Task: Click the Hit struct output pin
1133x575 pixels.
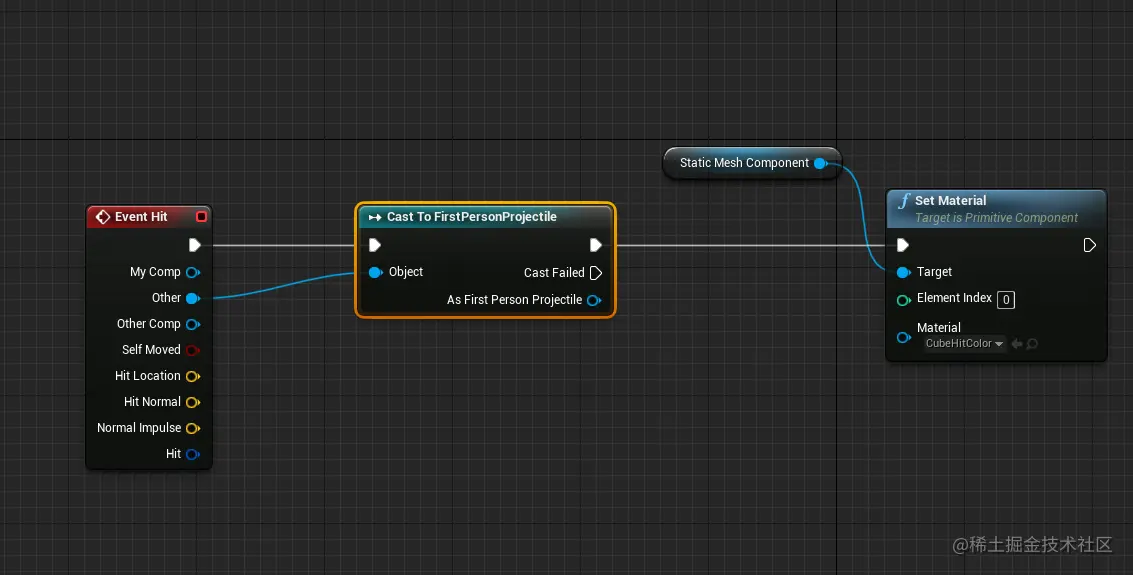Action: [193, 454]
